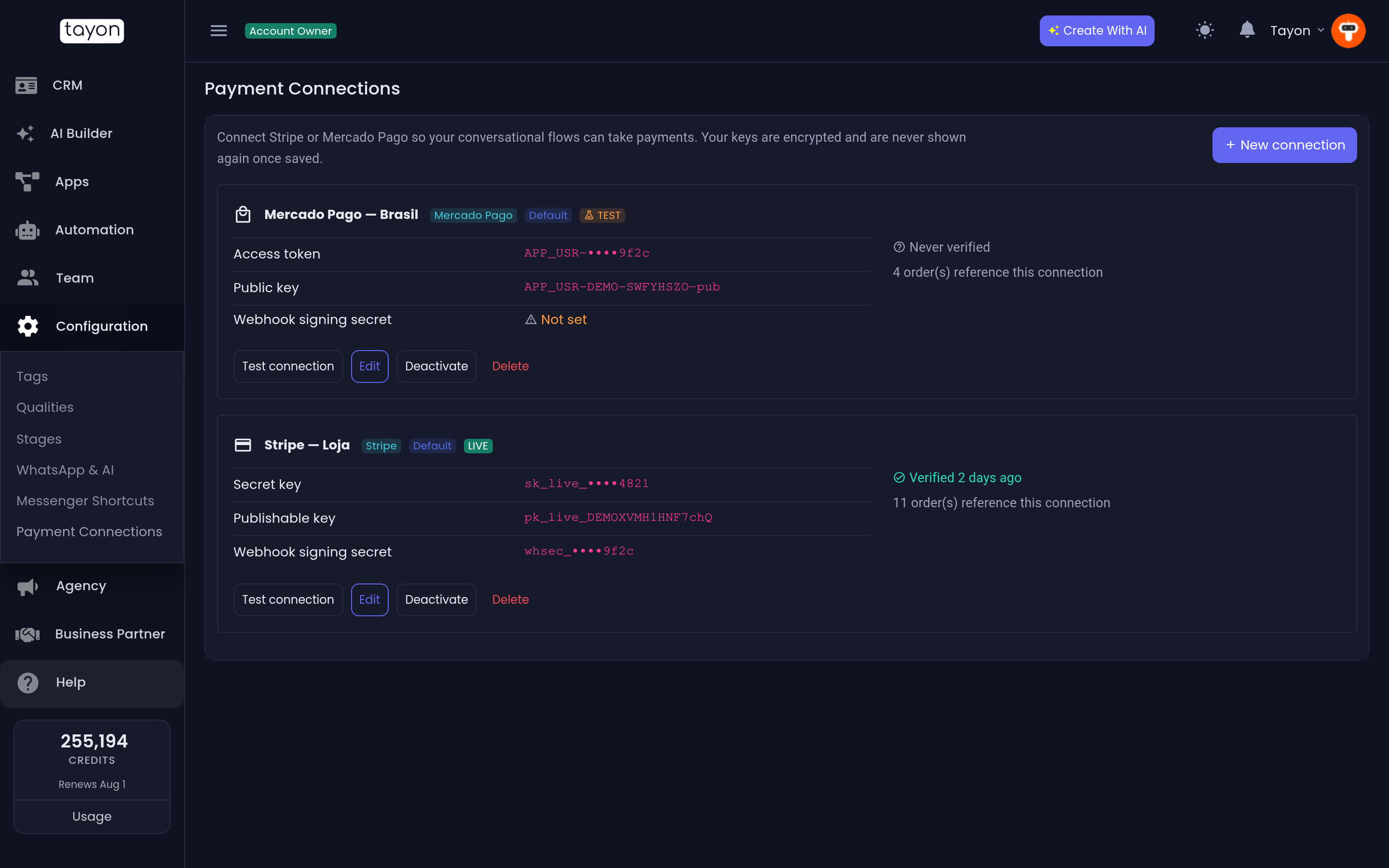
Task: Open Stages submenu item
Action: pos(39,439)
